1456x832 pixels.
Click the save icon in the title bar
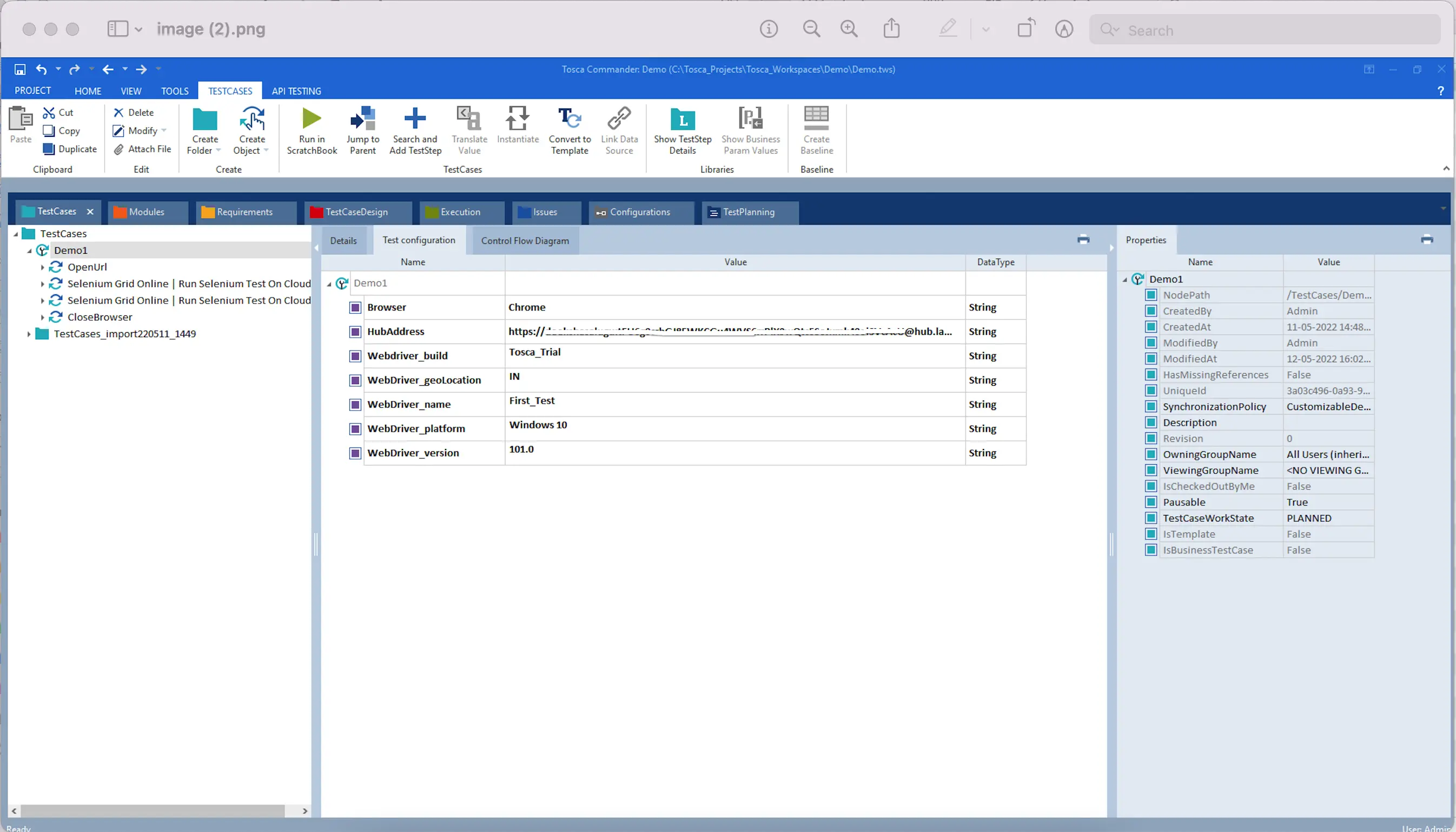(x=20, y=70)
